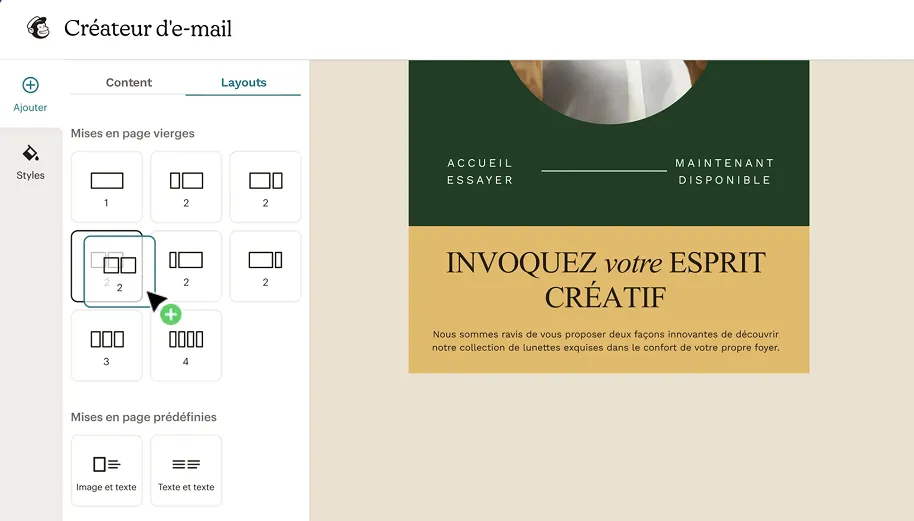The height and width of the screenshot is (521, 914).
Task: Add the Texte et texte predefined layout
Action: pyautogui.click(x=186, y=471)
